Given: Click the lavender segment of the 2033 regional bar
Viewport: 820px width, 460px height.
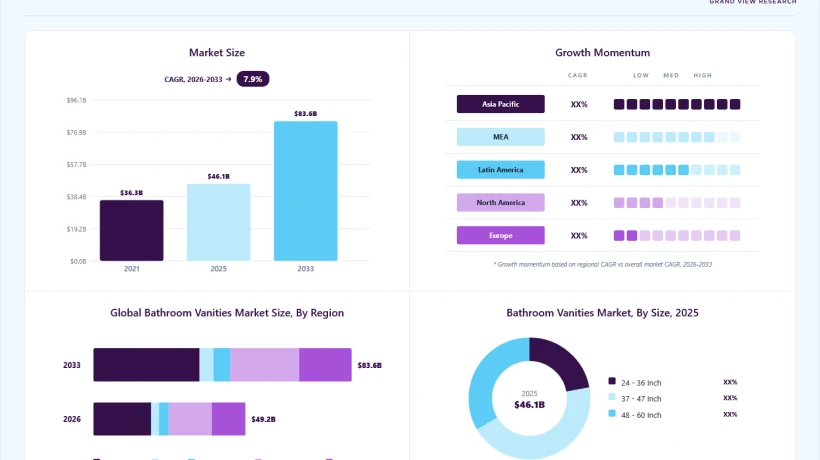Looking at the screenshot, I should point(265,365).
